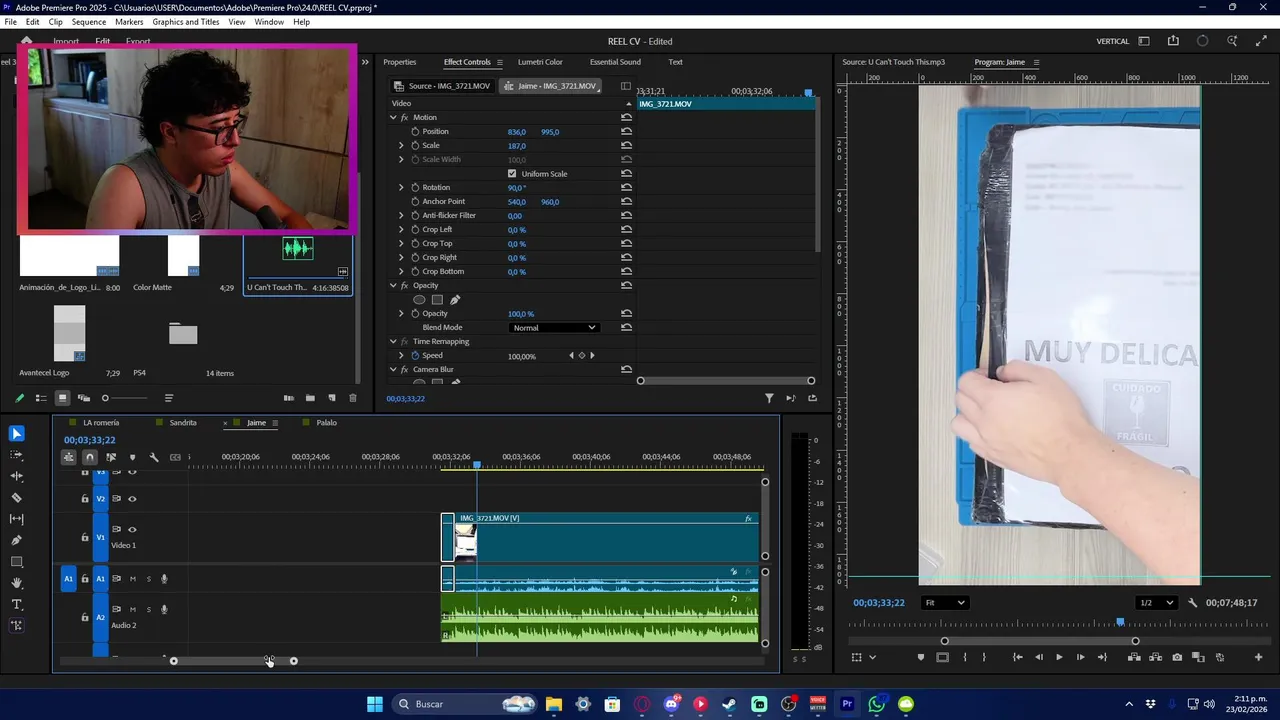Toggle Snap in Timeline magnet button
Viewport: 1280px width, 720px height.
pos(89,457)
